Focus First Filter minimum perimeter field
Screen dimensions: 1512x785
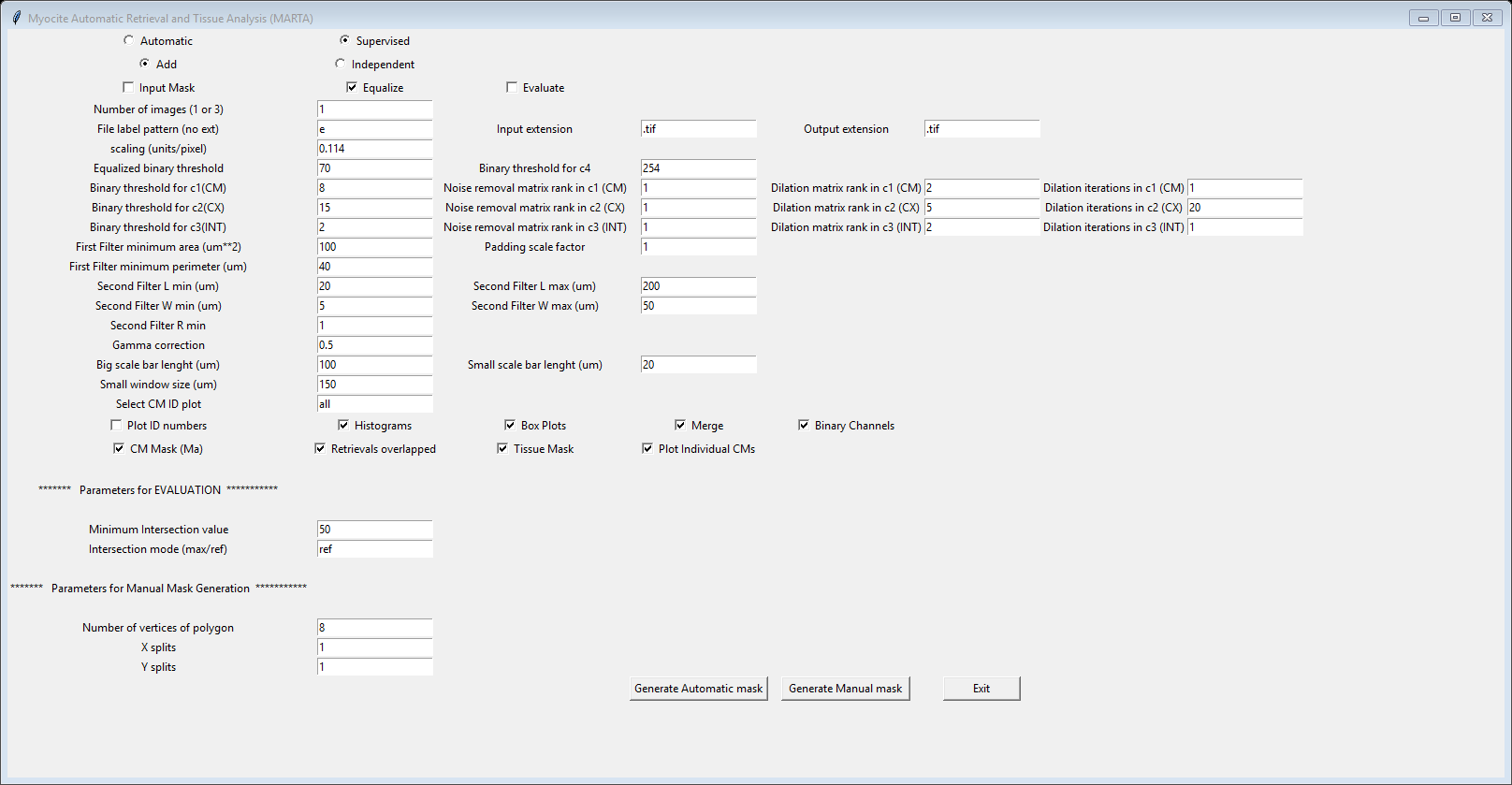click(374, 267)
